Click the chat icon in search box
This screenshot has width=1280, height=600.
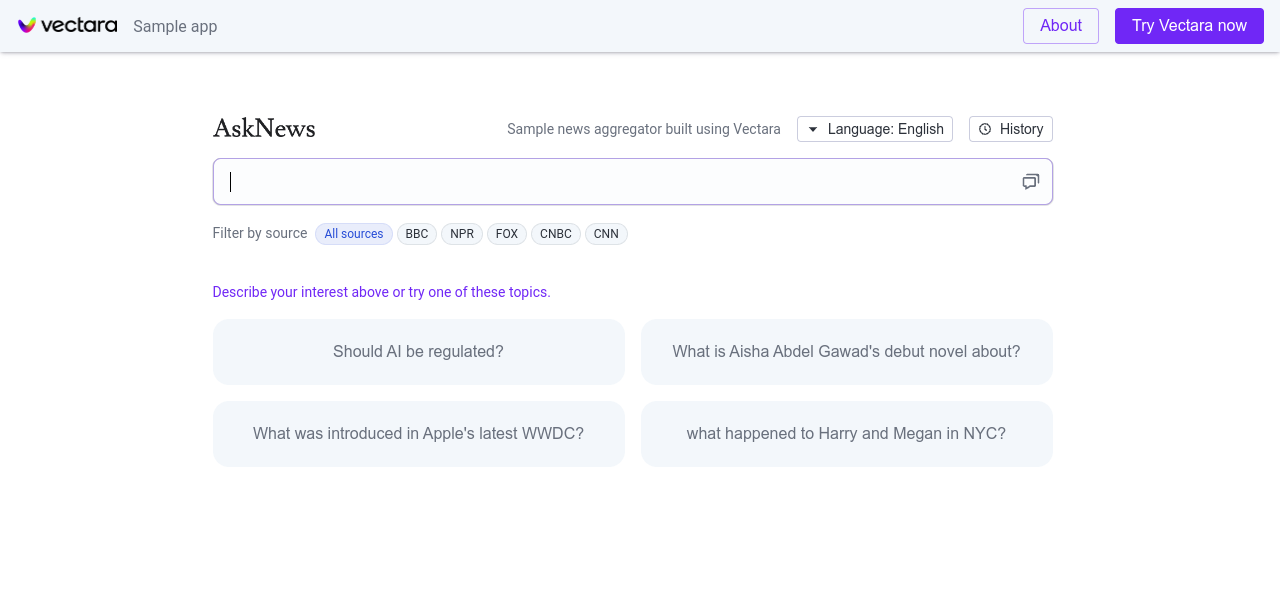1030,181
